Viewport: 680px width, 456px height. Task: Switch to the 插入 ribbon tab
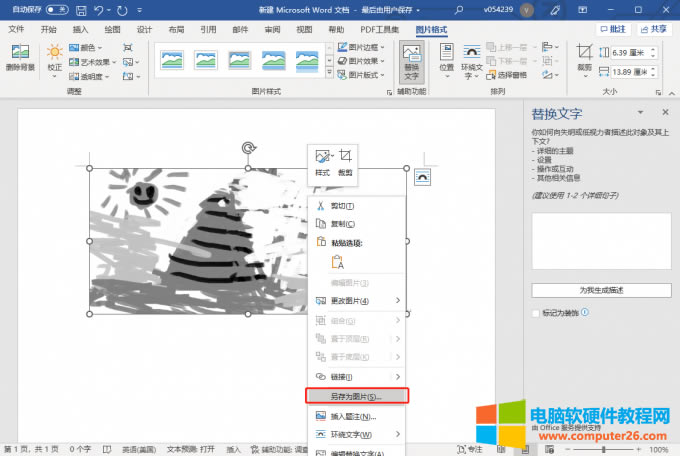click(x=81, y=30)
